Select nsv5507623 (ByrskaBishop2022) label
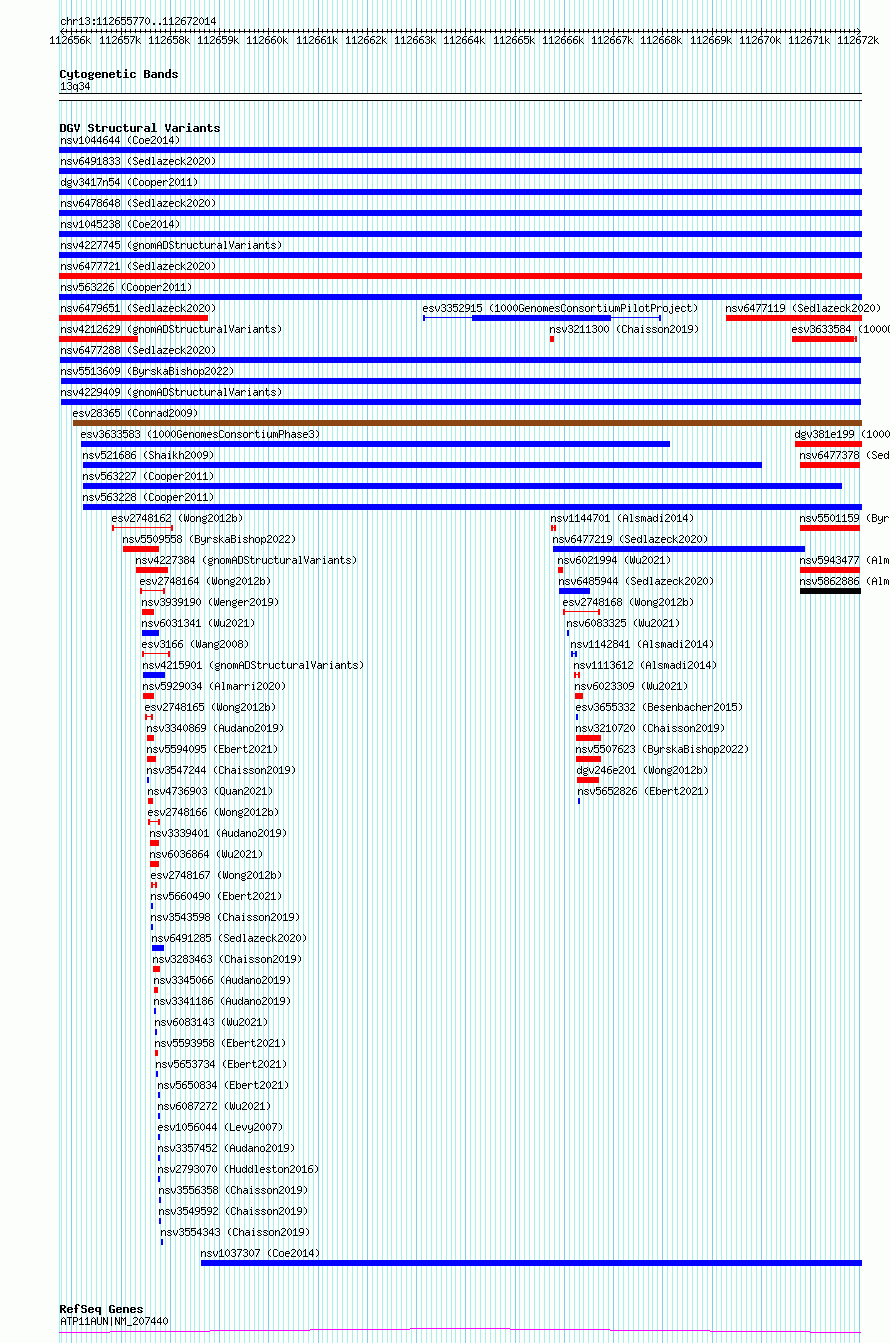 (662, 749)
